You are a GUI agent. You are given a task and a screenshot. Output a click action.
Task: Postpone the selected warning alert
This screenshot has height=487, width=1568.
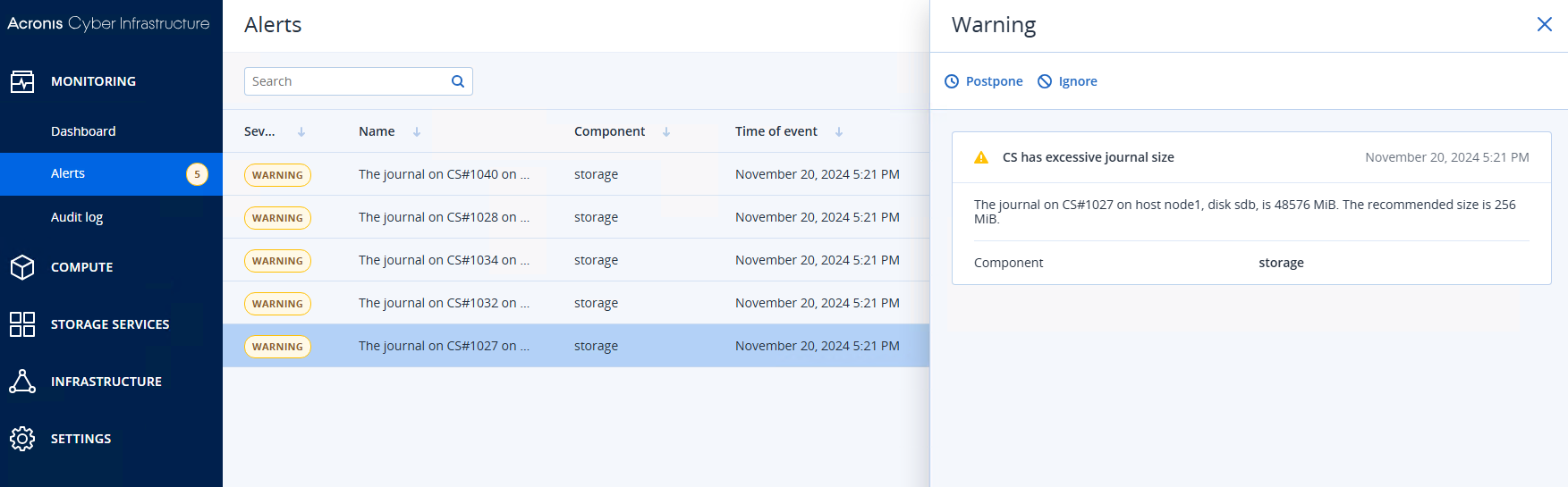click(984, 81)
